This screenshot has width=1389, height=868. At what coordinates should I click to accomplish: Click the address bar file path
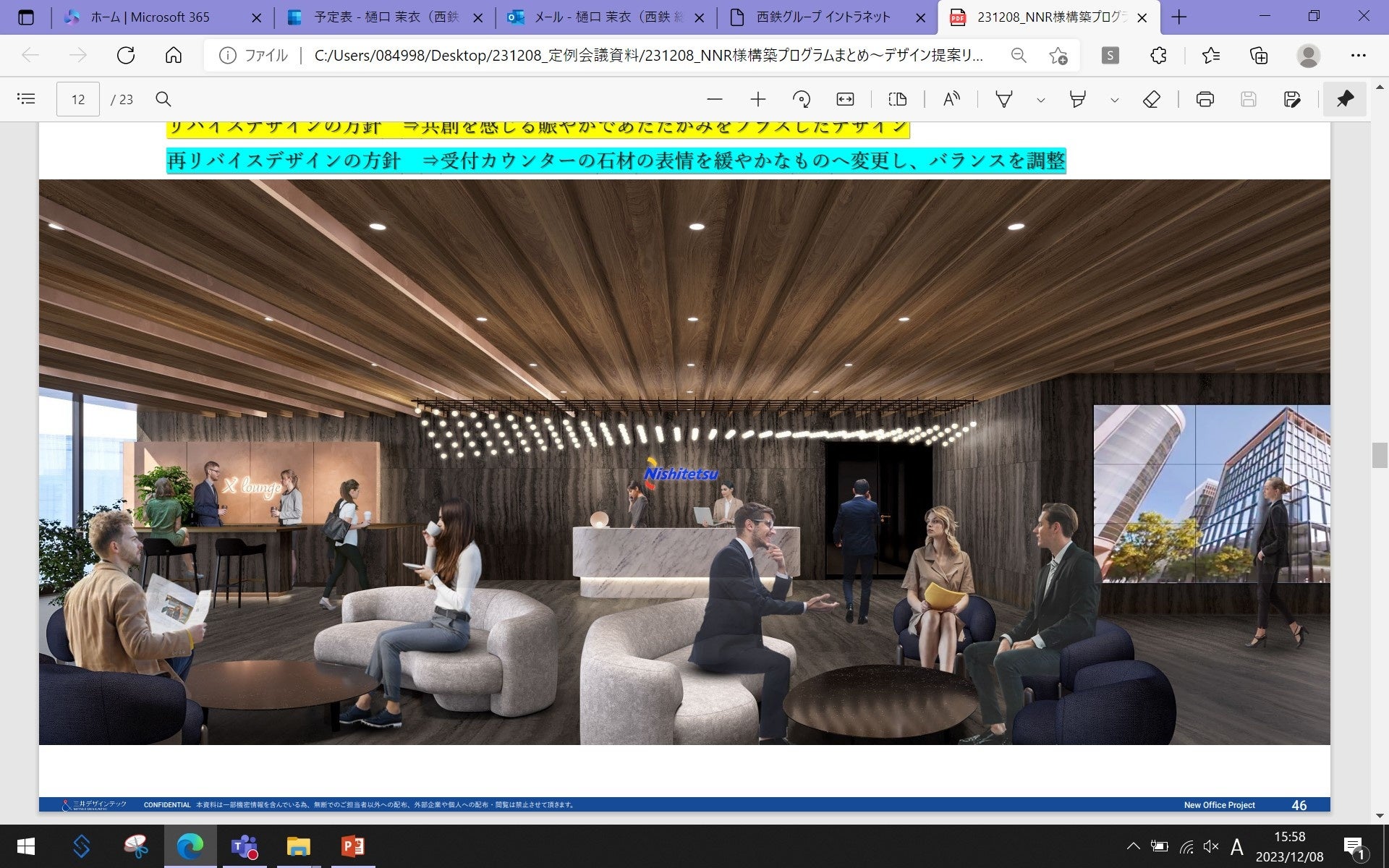(649, 56)
